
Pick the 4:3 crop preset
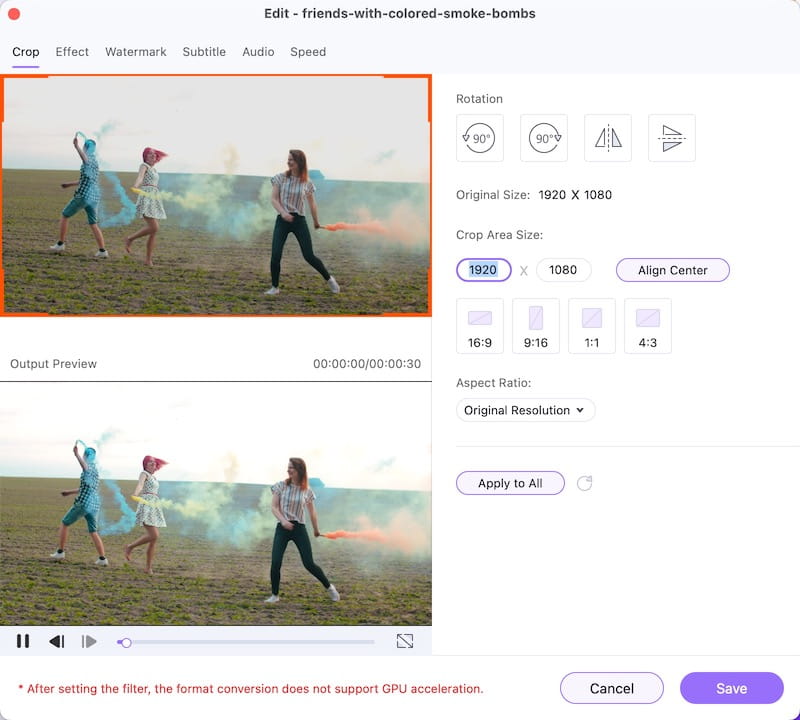click(648, 326)
